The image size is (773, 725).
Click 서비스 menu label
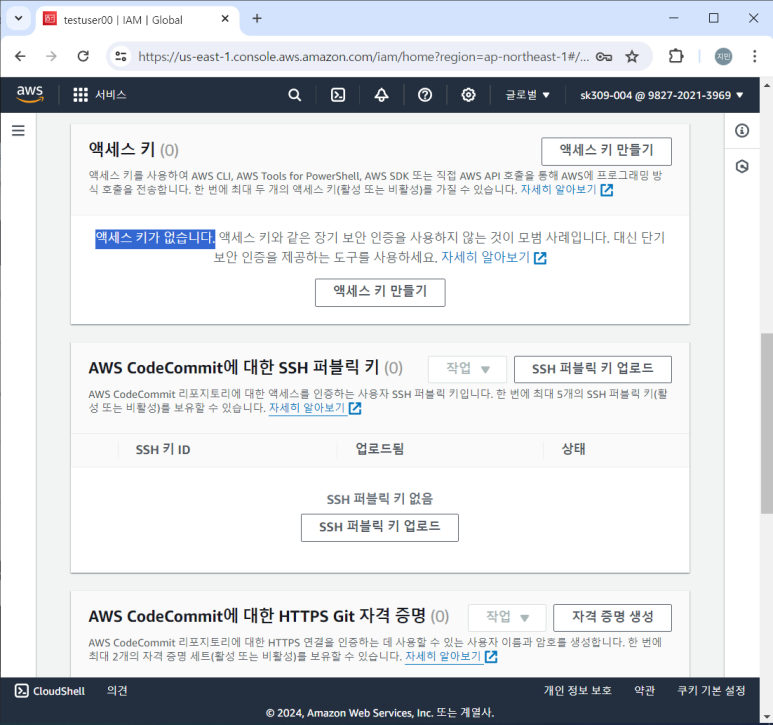(x=110, y=95)
